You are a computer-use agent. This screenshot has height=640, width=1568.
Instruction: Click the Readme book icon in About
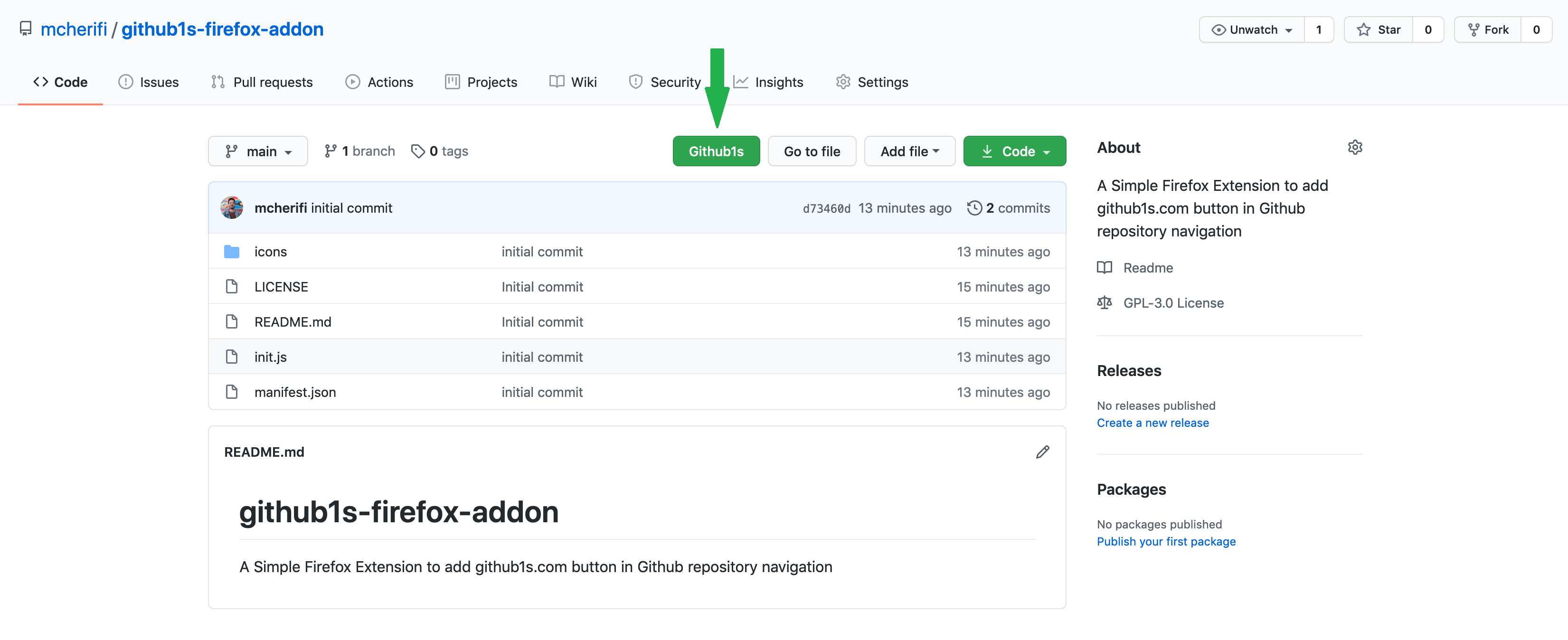(1105, 267)
